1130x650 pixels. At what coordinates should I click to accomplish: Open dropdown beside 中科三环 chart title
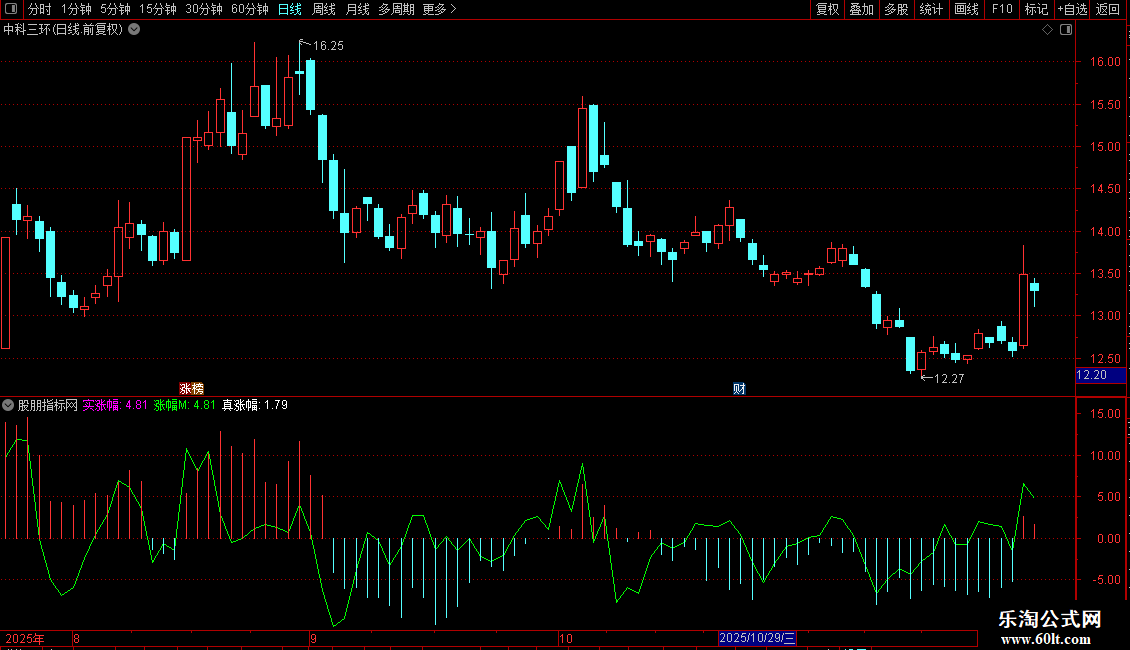coord(134,30)
